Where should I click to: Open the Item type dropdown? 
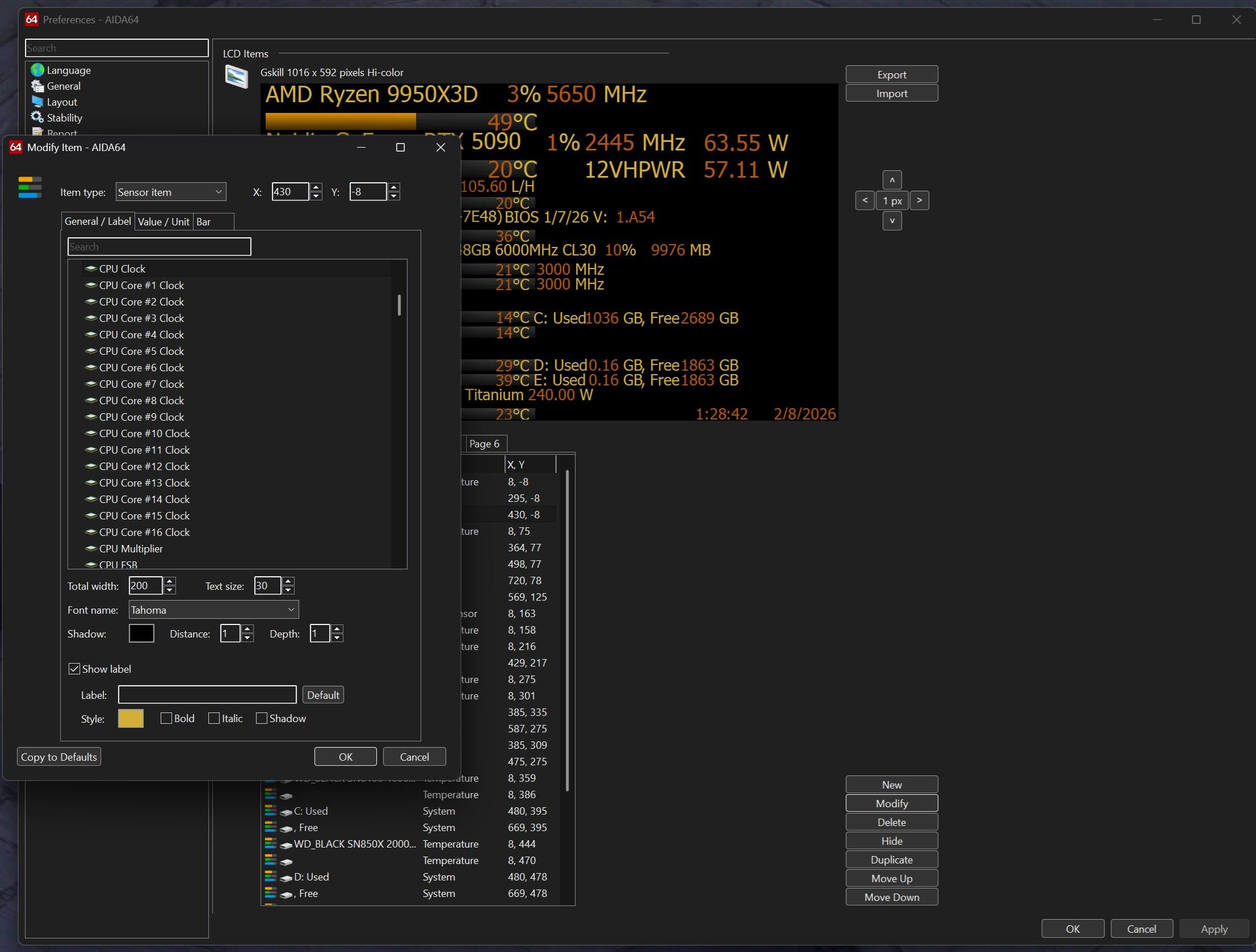click(170, 192)
